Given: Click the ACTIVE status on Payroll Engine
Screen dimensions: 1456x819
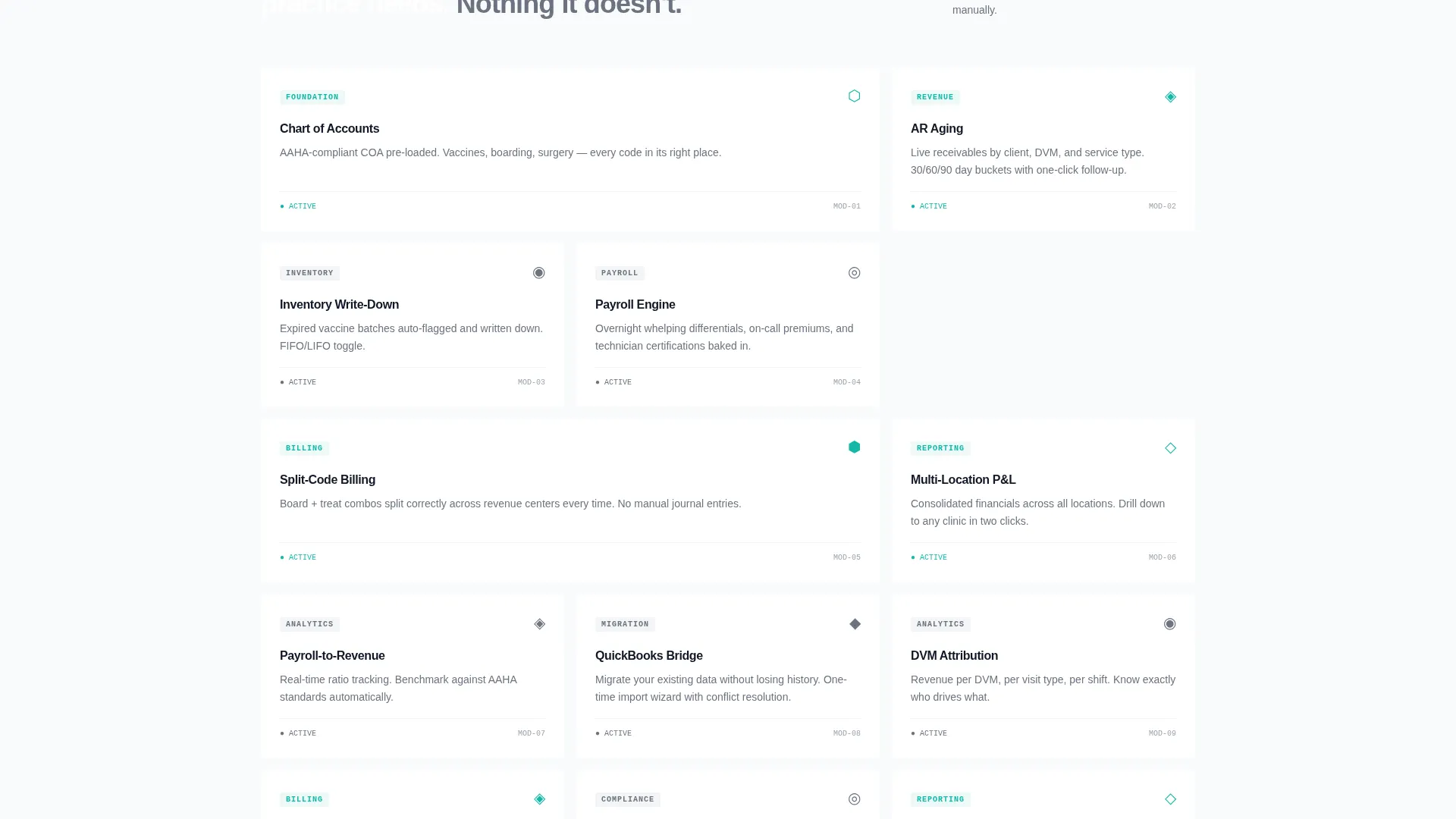Looking at the screenshot, I should tap(613, 382).
